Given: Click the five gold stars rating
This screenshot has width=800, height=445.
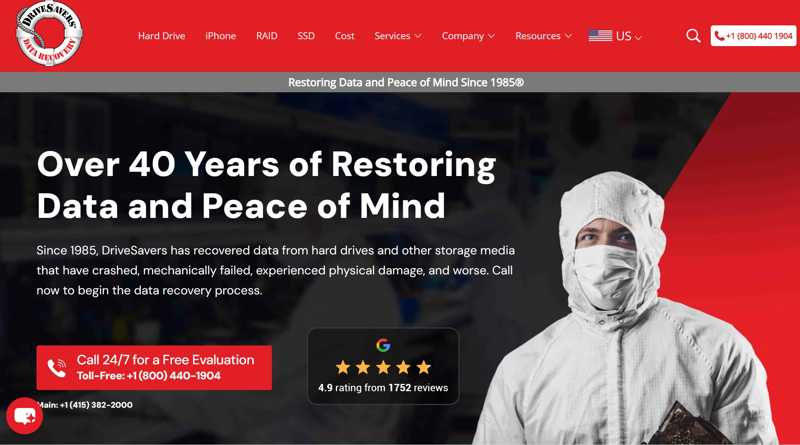Looking at the screenshot, I should click(383, 367).
